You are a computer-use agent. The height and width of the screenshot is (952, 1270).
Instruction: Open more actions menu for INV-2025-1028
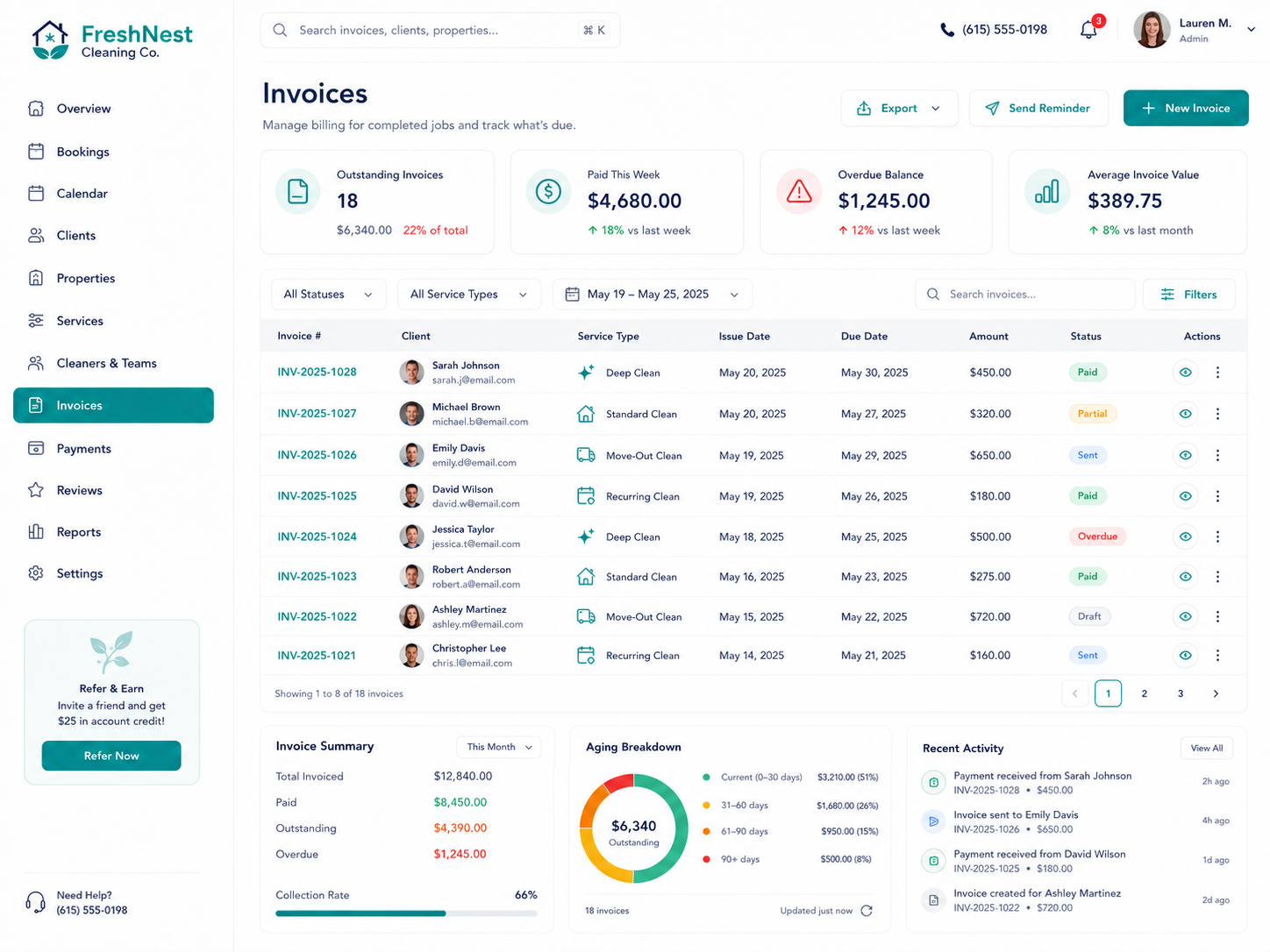(x=1217, y=373)
